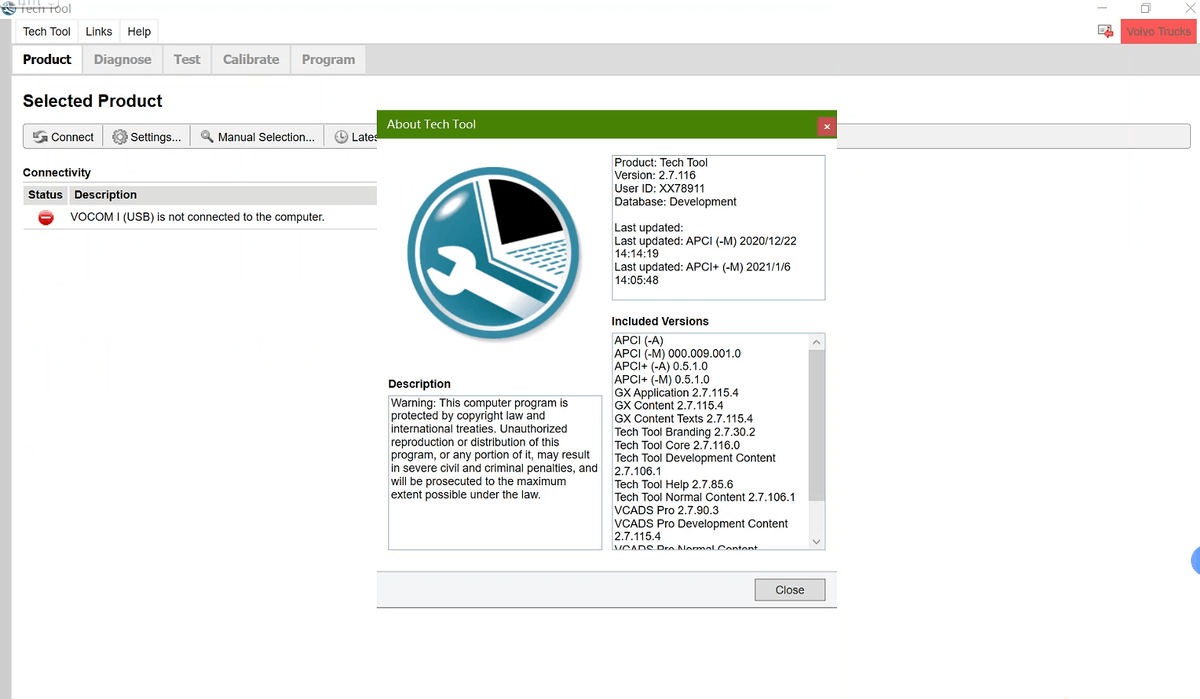Select Tech Tool Core 2.7.116.0 list entry
1200x699 pixels.
[x=677, y=445]
